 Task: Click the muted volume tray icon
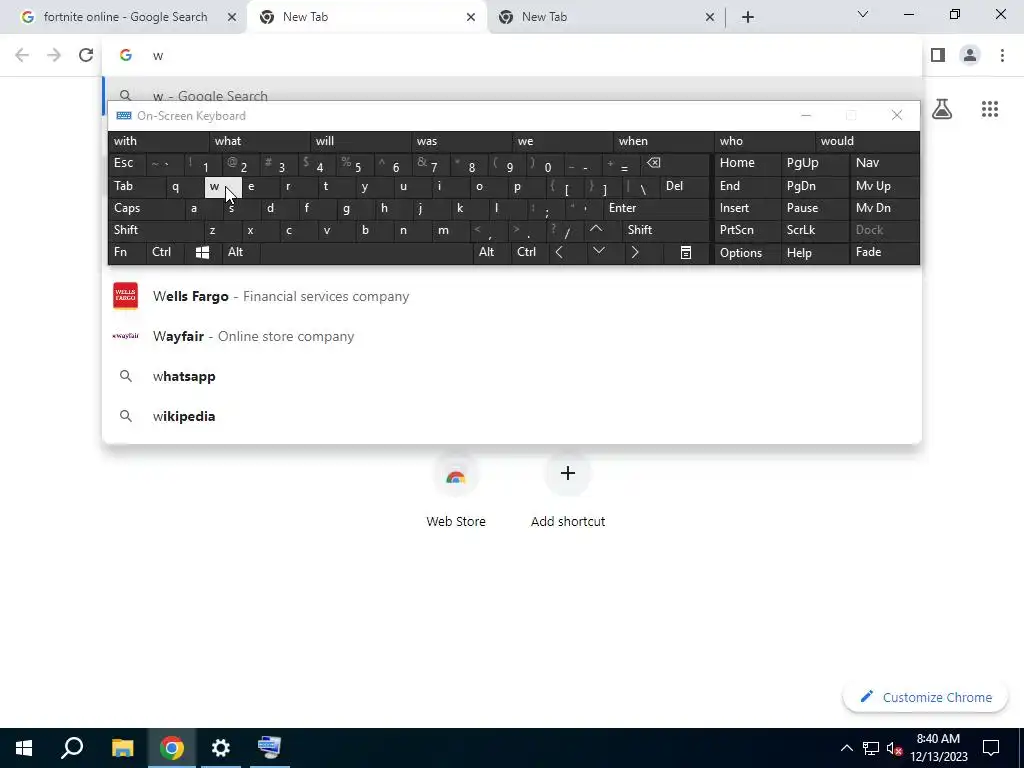895,748
